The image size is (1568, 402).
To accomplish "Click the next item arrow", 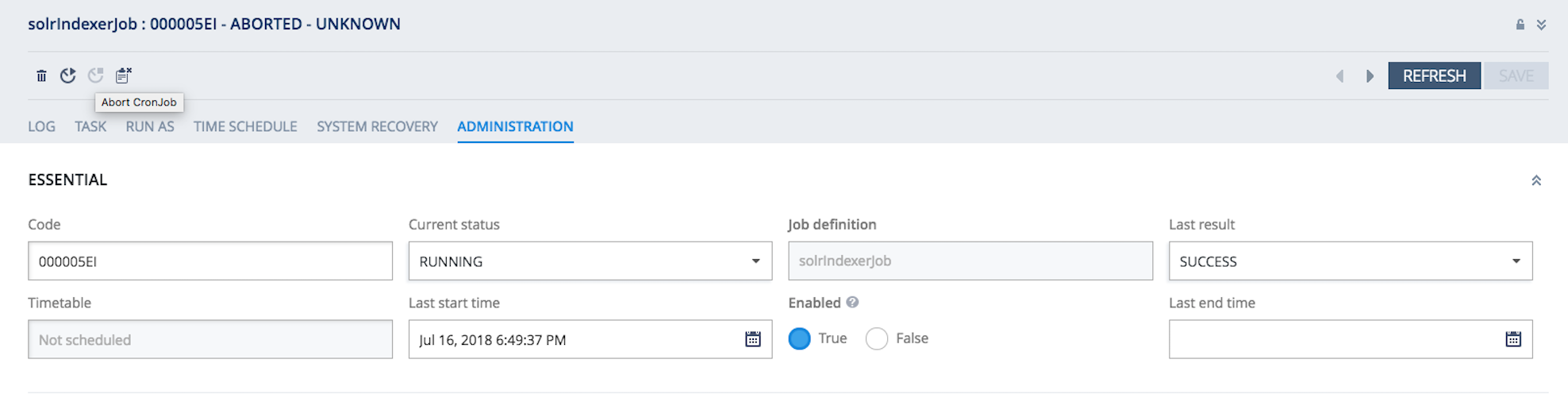I will [x=1370, y=76].
